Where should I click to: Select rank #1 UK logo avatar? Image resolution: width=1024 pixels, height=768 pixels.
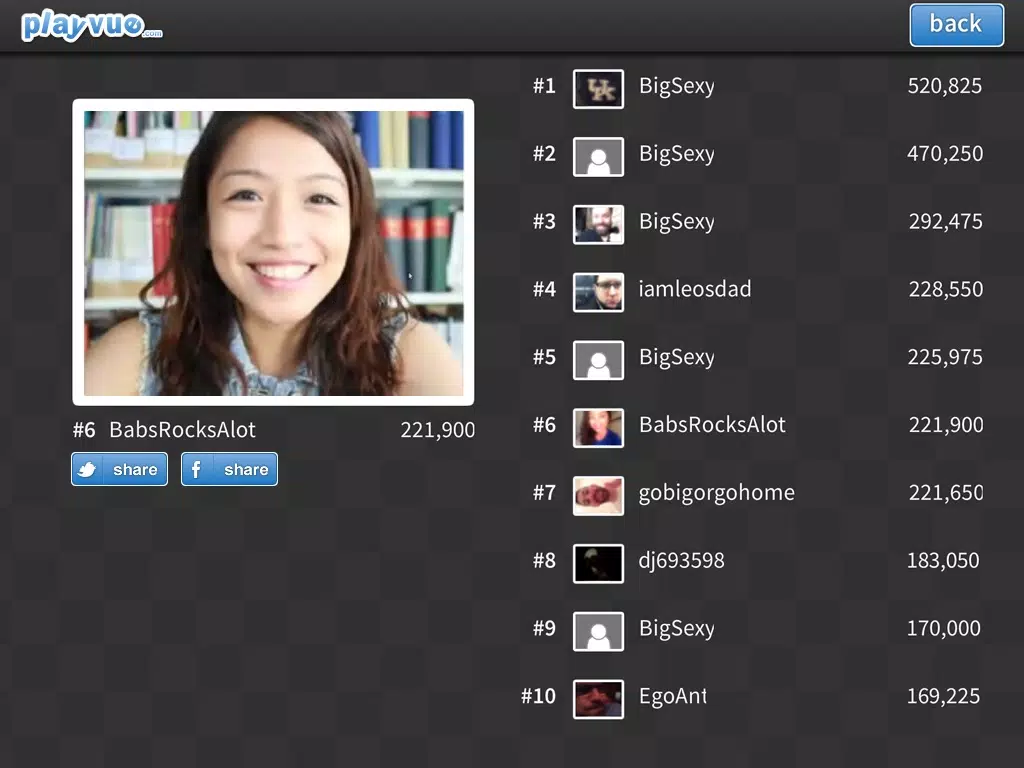(x=598, y=89)
